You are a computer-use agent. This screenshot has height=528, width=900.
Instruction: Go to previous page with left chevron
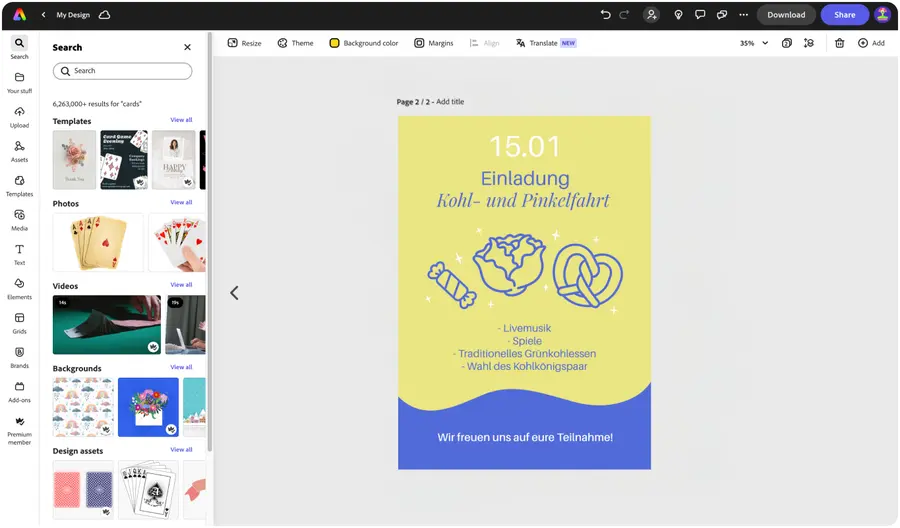click(234, 293)
